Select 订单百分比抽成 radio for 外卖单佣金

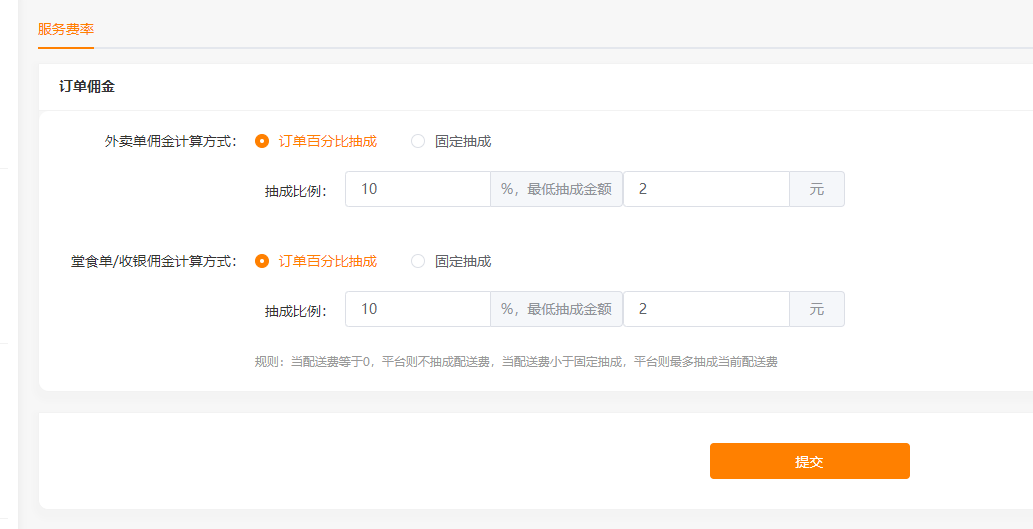(x=262, y=141)
